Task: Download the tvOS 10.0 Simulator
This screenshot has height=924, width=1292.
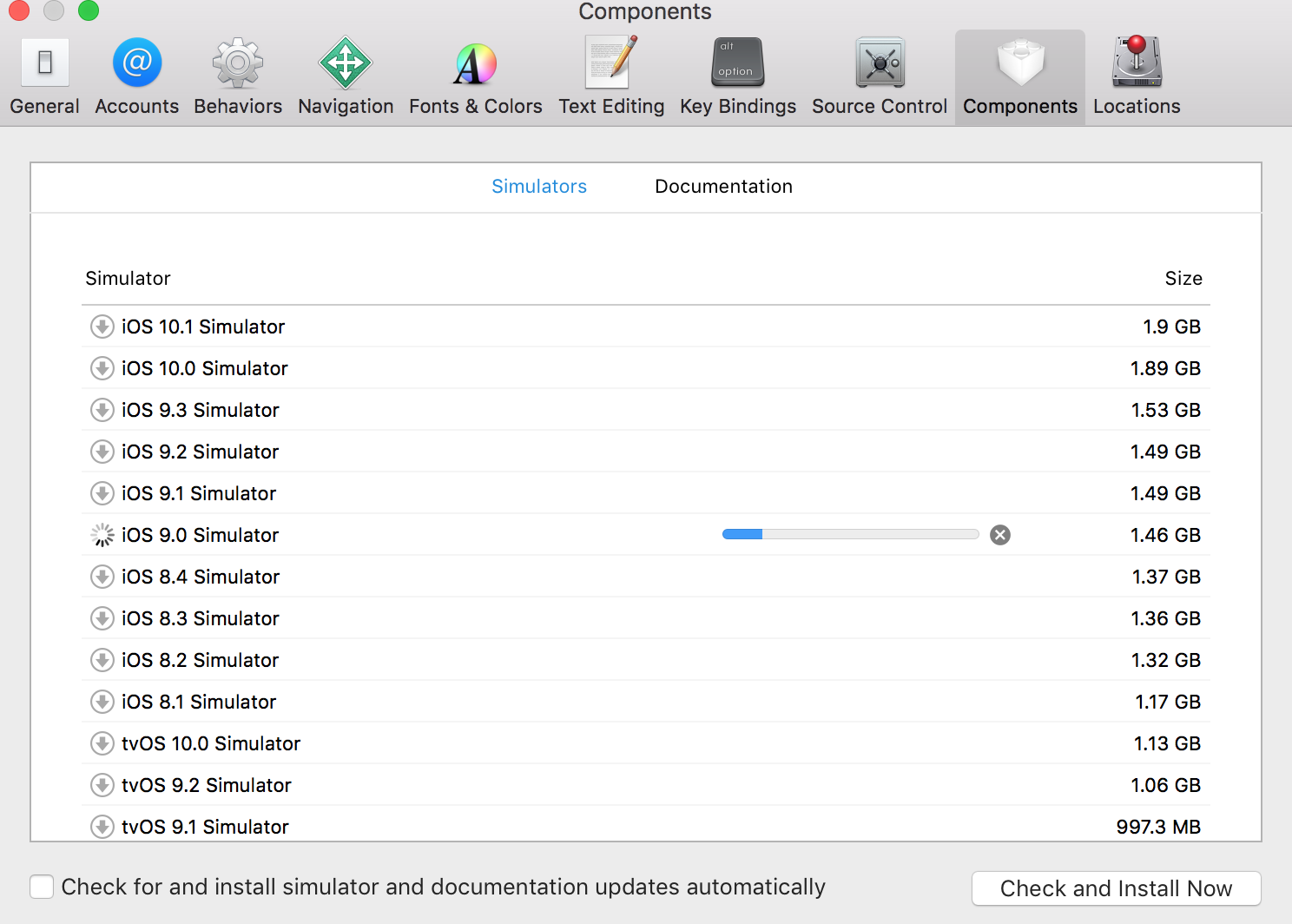Action: (x=102, y=743)
